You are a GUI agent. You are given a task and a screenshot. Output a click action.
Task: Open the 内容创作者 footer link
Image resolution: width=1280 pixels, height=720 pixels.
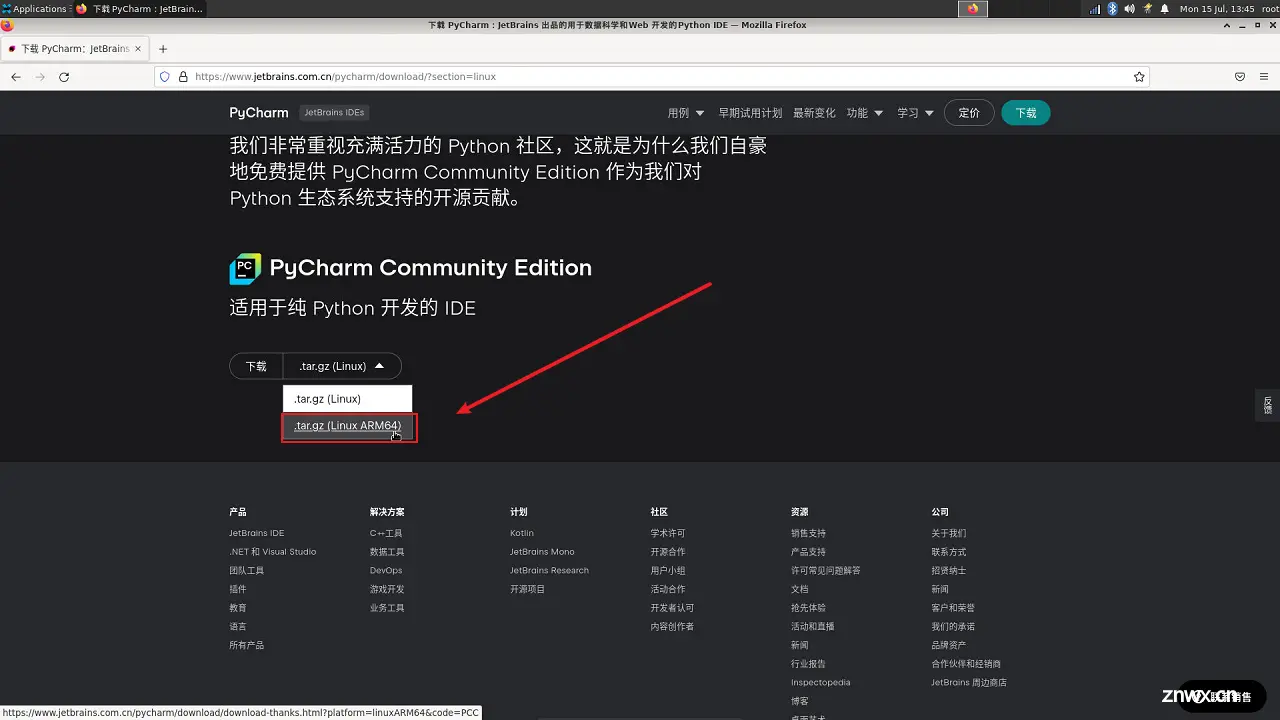pos(672,627)
